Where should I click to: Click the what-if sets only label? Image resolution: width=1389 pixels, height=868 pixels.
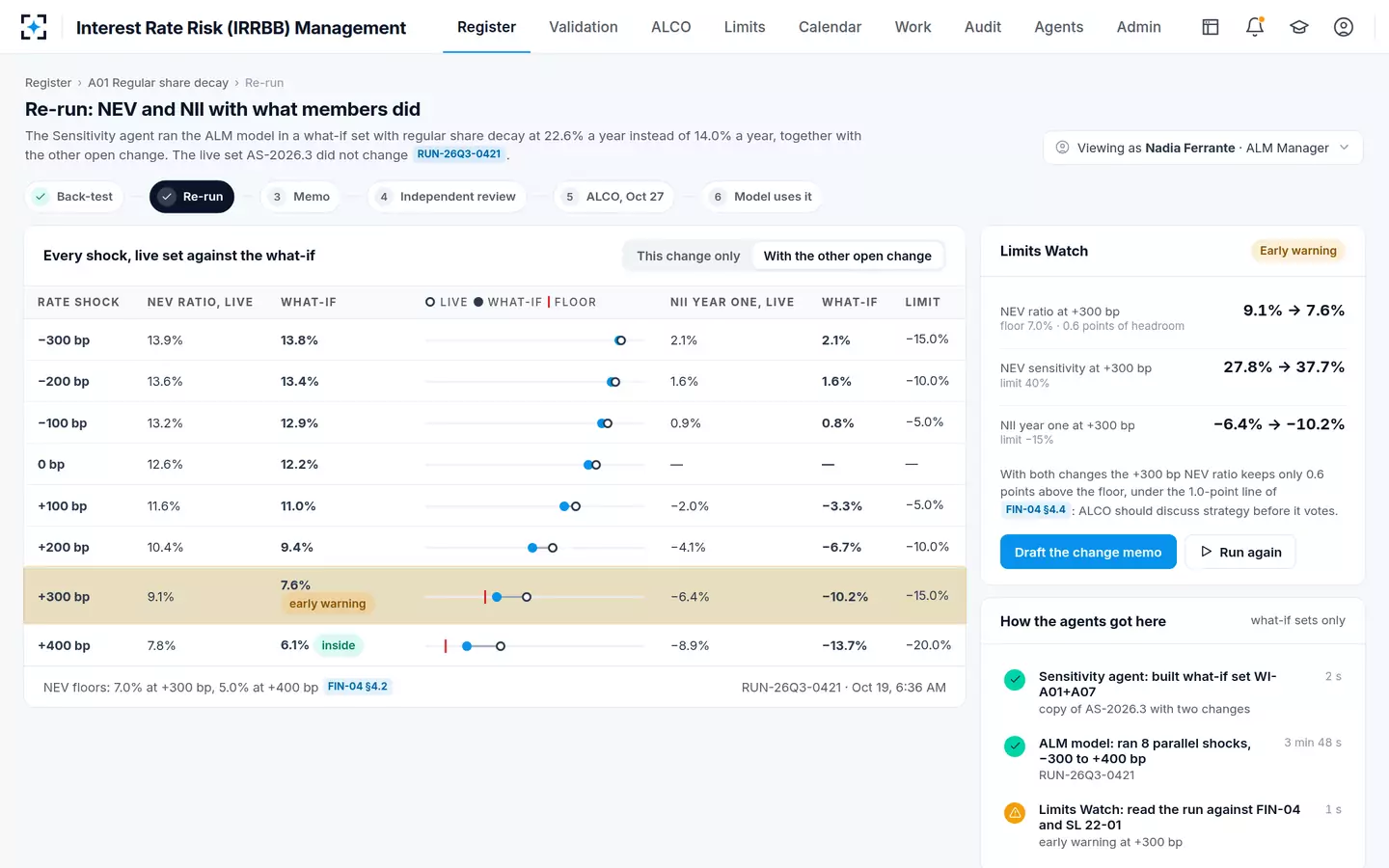click(1298, 620)
